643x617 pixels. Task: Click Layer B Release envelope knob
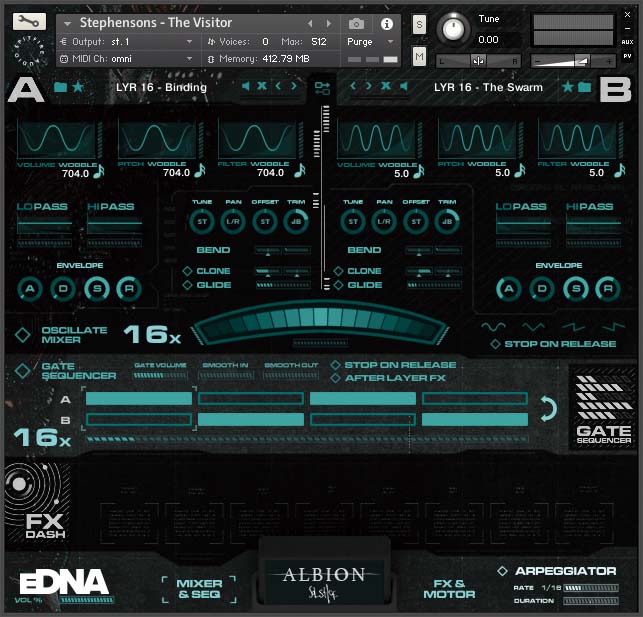(608, 289)
